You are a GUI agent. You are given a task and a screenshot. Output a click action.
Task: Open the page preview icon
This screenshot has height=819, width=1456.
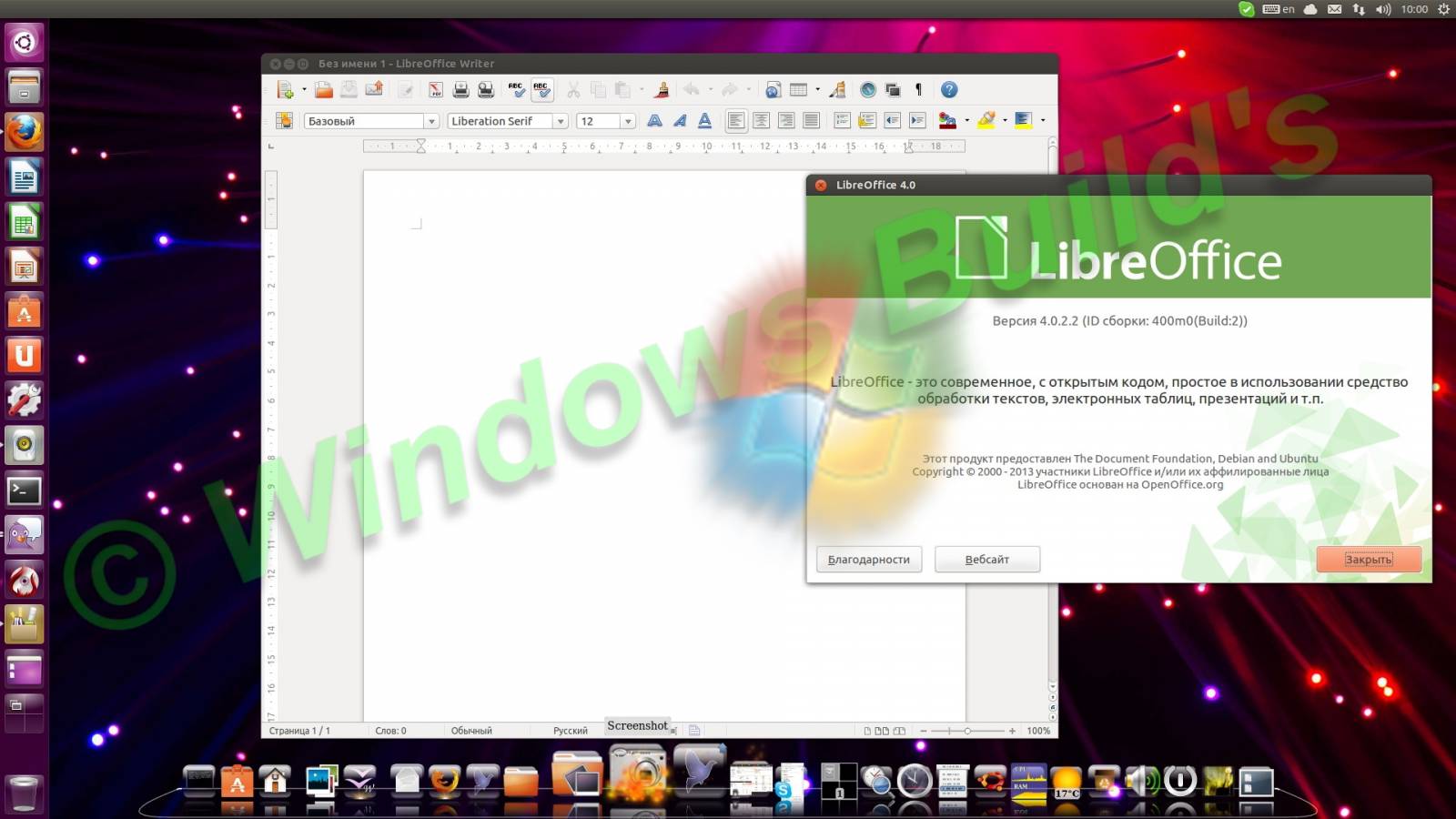(x=486, y=90)
